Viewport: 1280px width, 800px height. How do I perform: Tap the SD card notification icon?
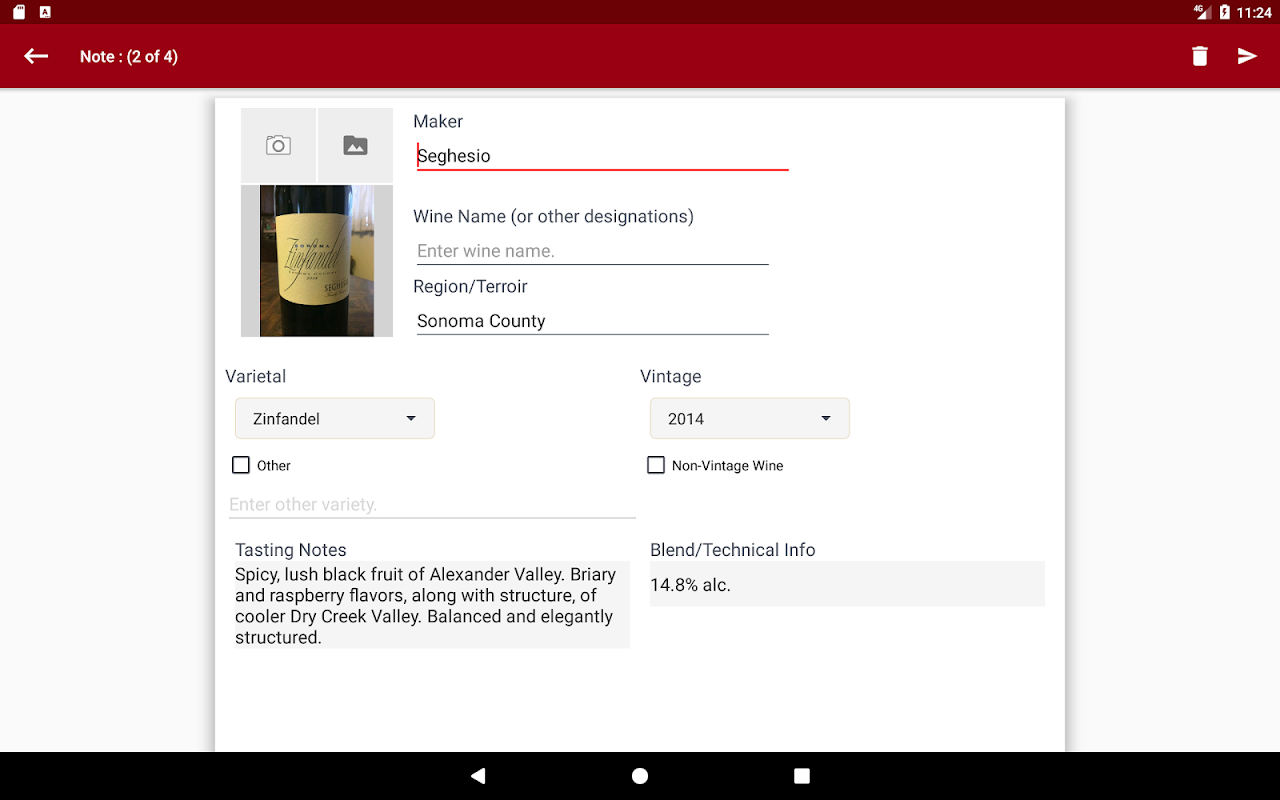pos(18,12)
